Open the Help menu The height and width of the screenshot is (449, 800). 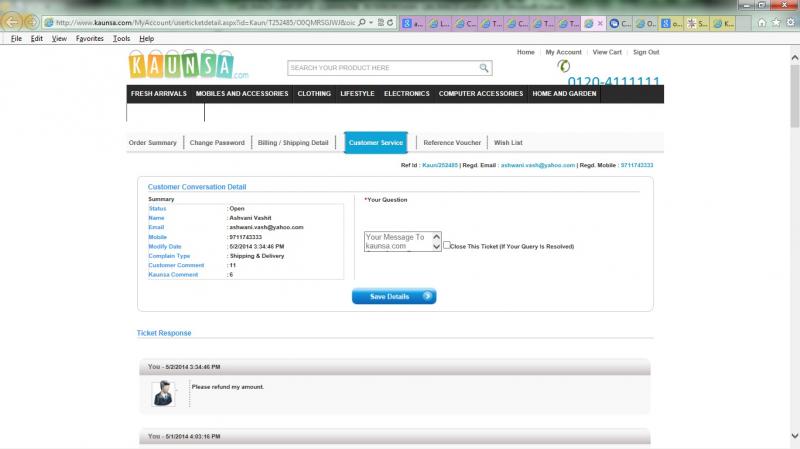pyautogui.click(x=146, y=38)
